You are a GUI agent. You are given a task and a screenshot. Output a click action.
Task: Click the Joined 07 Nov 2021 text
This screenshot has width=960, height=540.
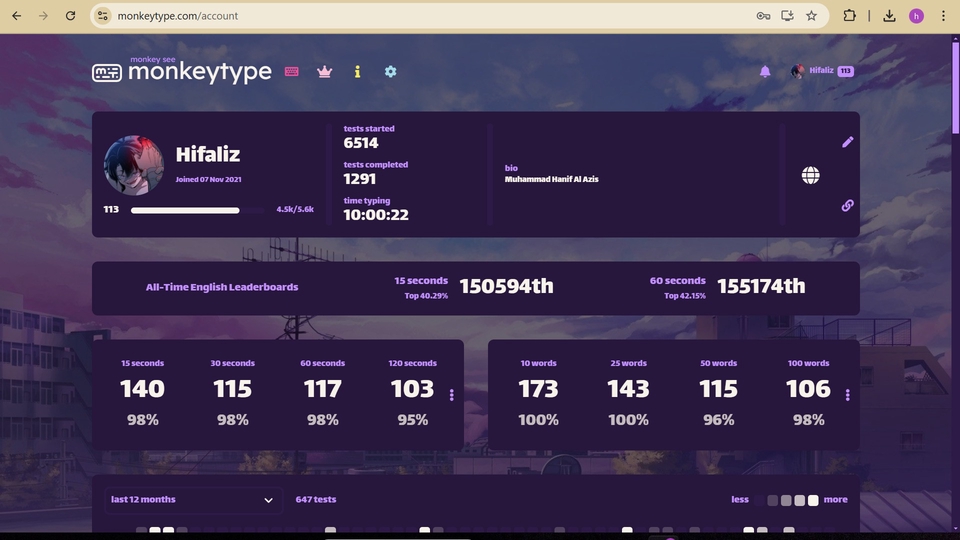(x=208, y=179)
